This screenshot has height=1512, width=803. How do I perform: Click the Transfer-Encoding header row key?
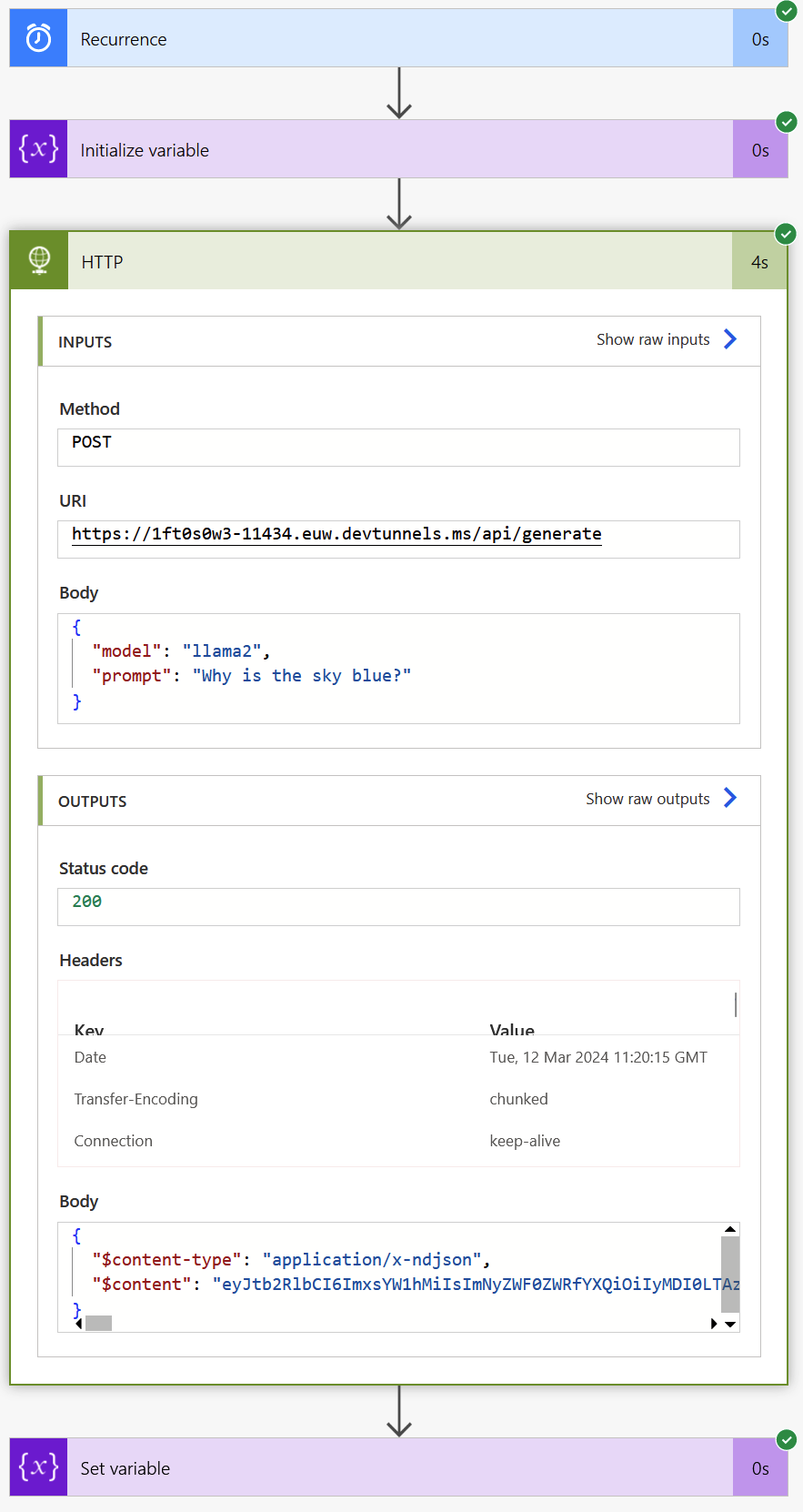[136, 1099]
